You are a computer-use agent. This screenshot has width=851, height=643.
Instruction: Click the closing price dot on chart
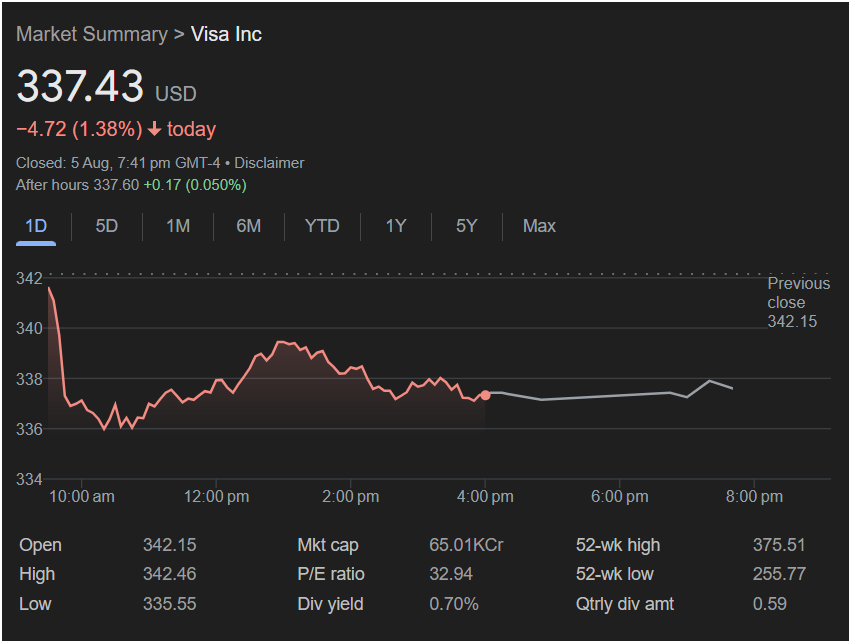486,395
